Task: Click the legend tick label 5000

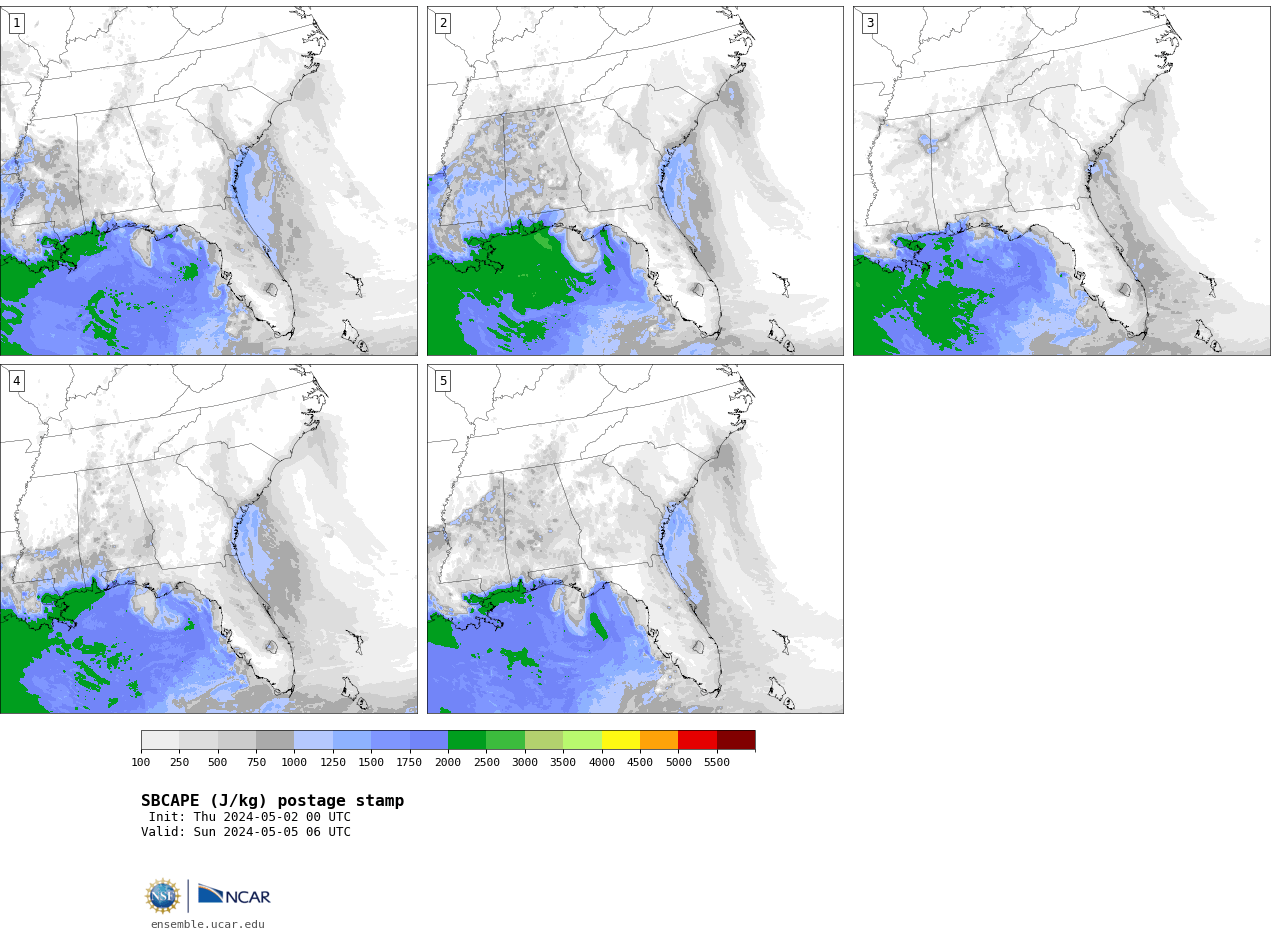Action: click(678, 763)
